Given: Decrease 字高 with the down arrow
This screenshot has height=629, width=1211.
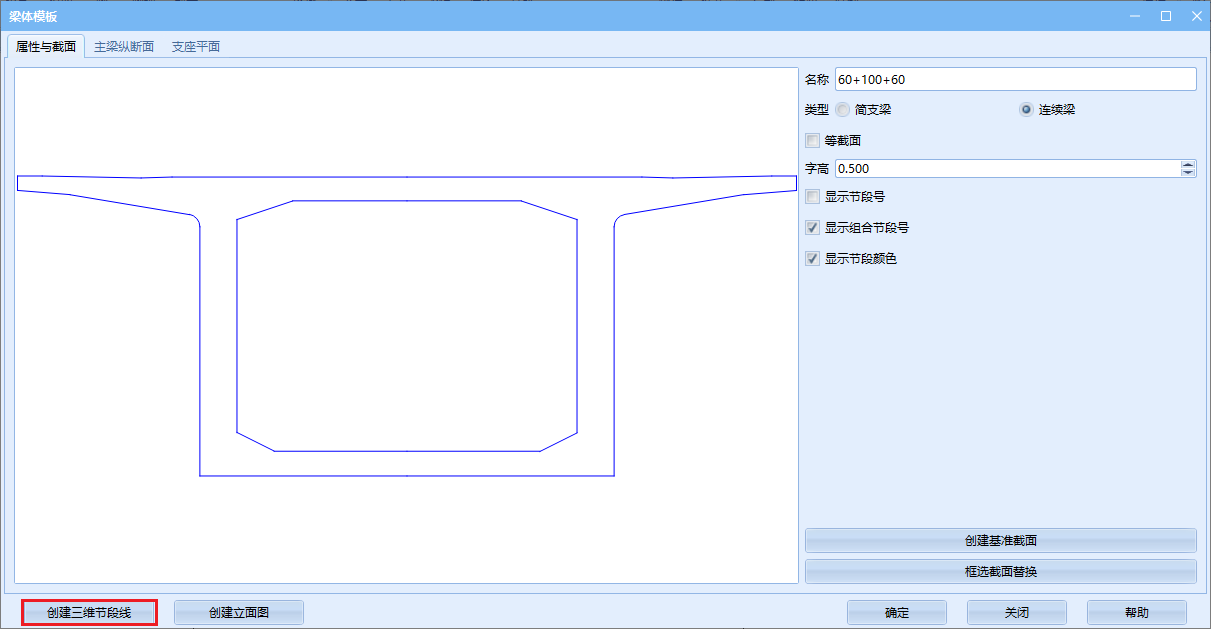Looking at the screenshot, I should 1187,173.
